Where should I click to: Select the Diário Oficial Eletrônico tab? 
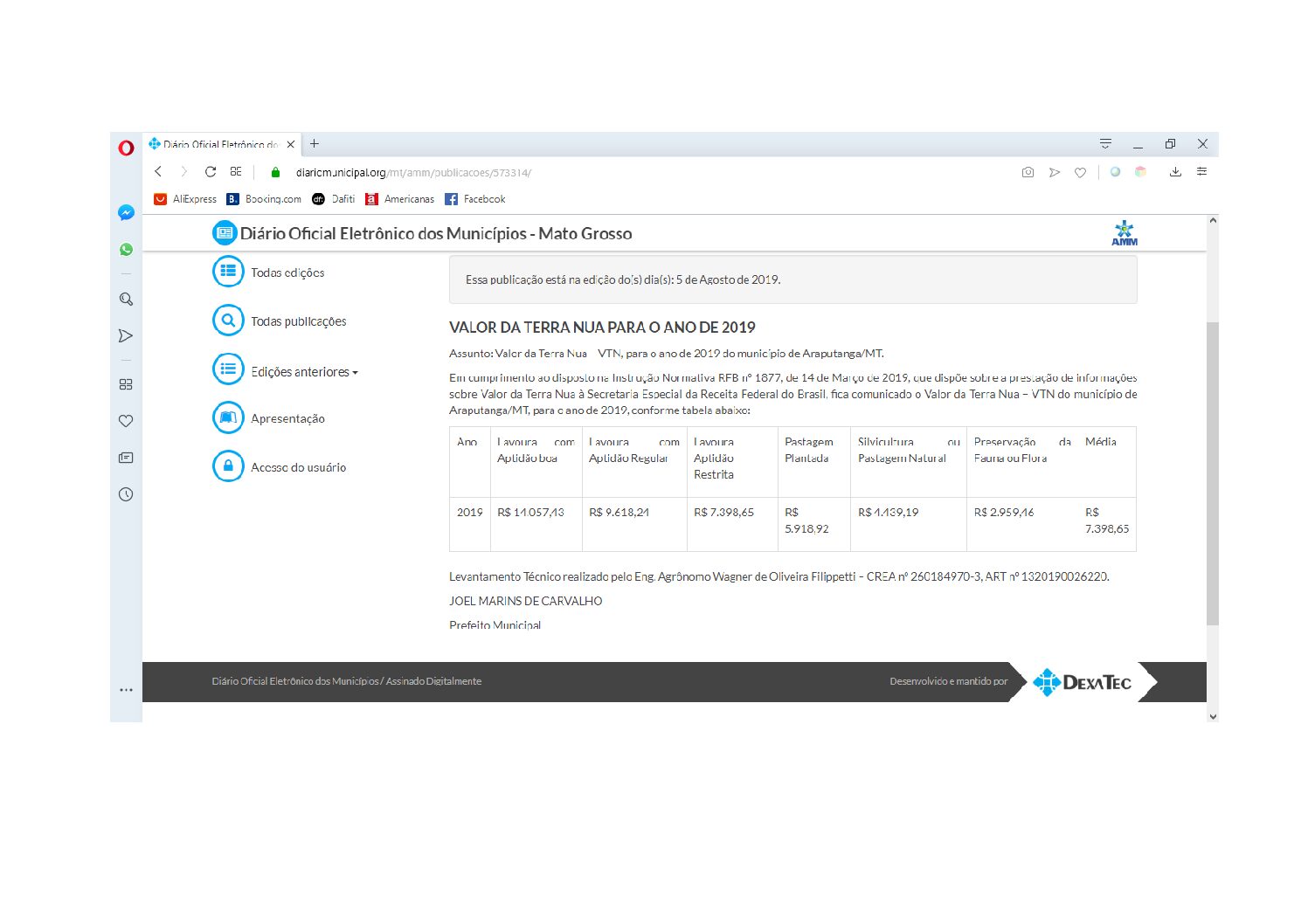tap(218, 144)
